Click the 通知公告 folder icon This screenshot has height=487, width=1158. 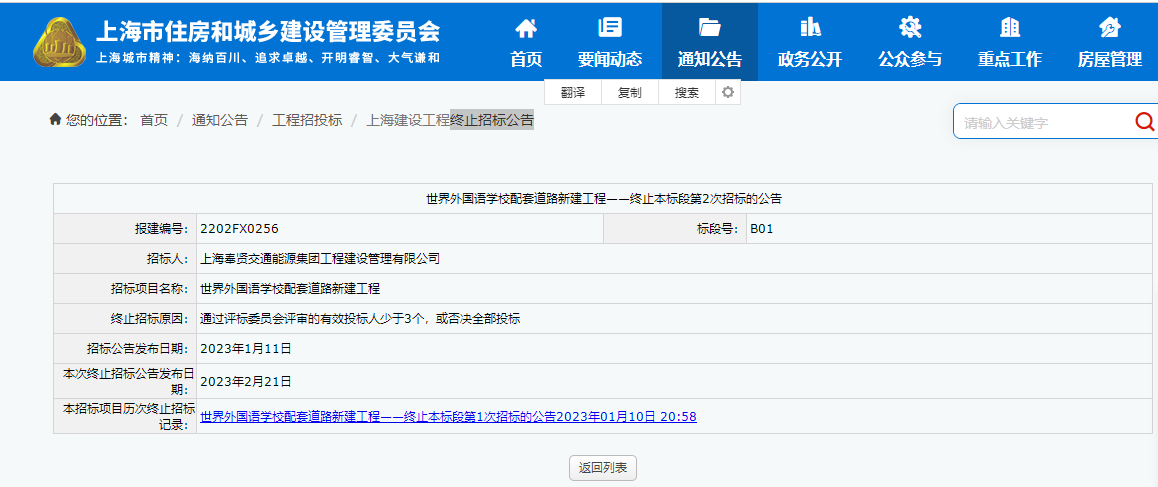coord(710,28)
